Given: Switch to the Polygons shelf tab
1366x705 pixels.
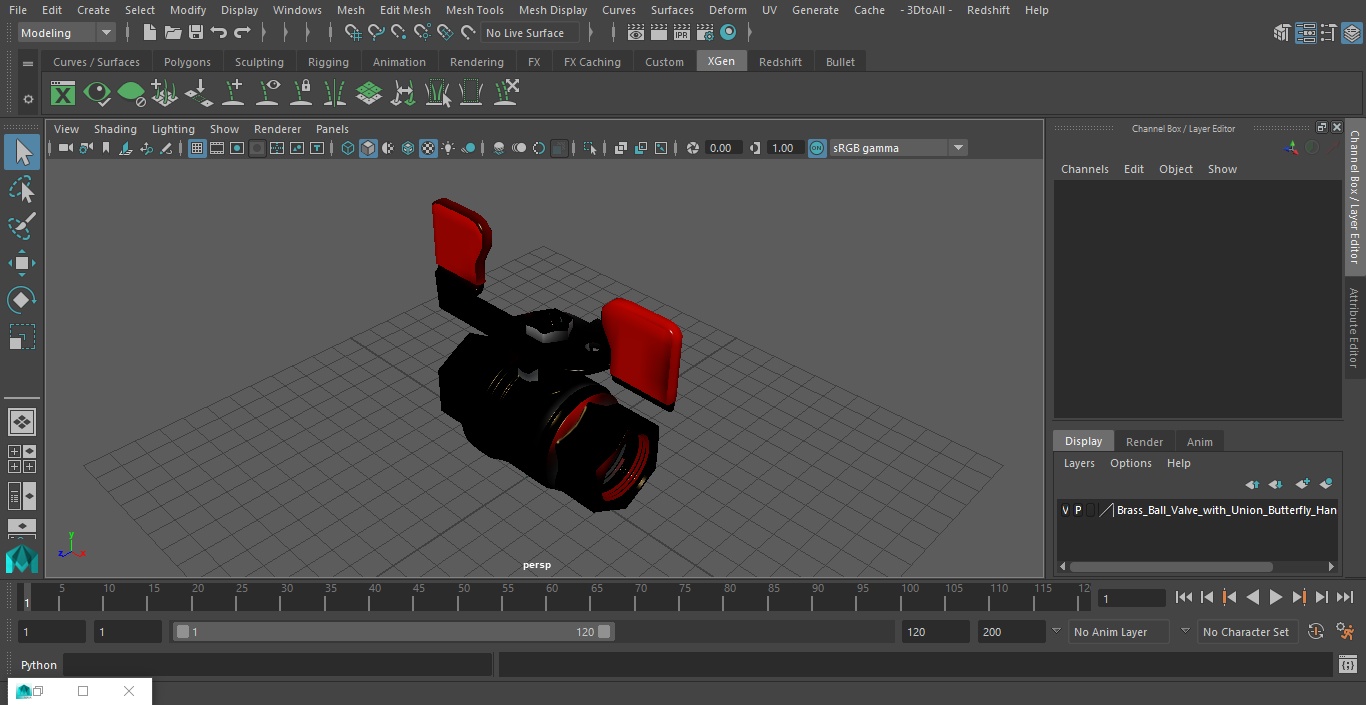Looking at the screenshot, I should point(187,62).
